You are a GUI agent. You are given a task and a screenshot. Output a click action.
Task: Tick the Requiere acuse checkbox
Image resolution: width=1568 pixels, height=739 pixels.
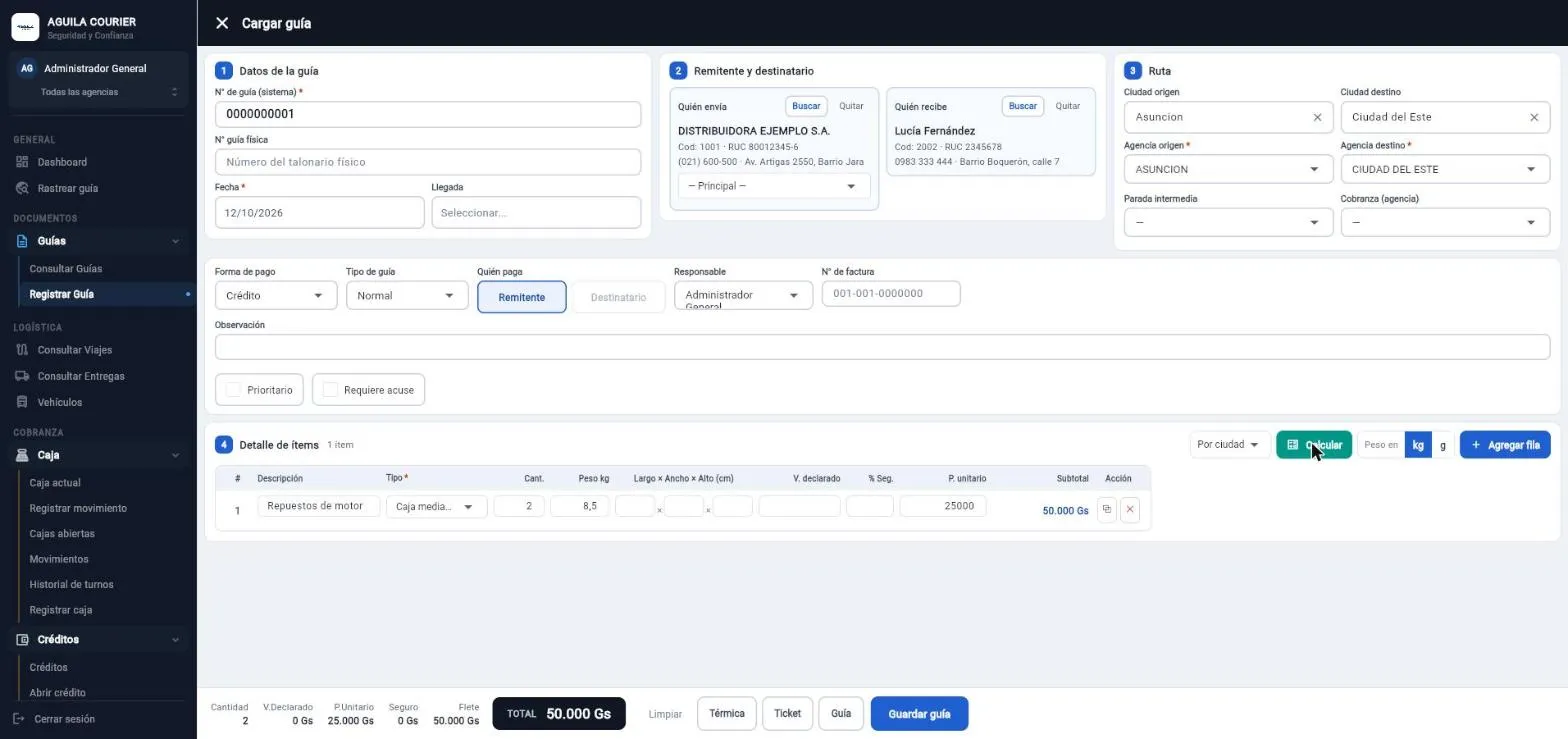pos(330,390)
